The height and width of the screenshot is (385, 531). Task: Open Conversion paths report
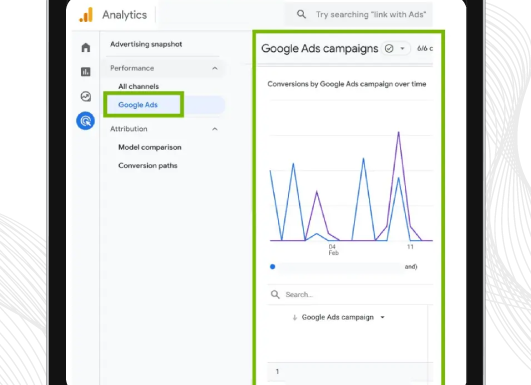(x=148, y=166)
